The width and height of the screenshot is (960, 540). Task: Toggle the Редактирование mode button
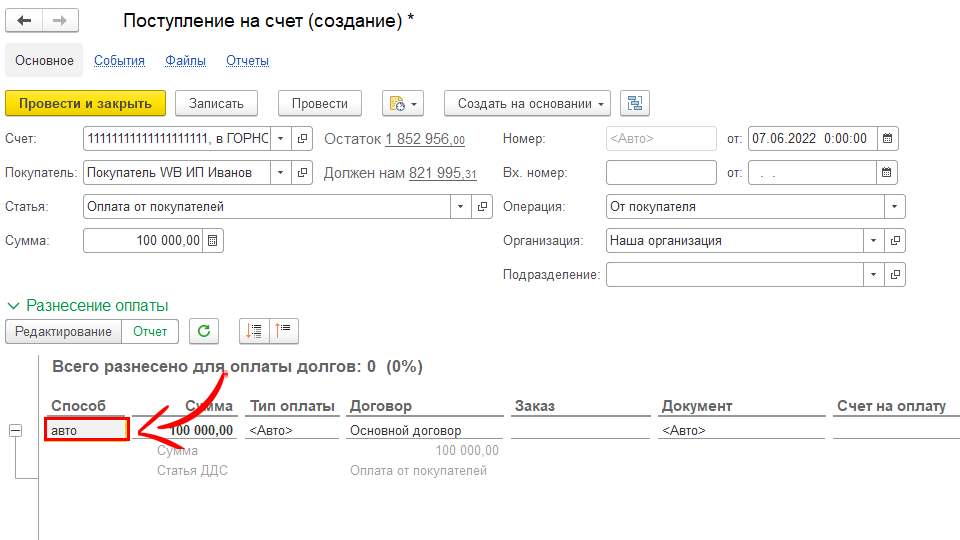click(63, 331)
